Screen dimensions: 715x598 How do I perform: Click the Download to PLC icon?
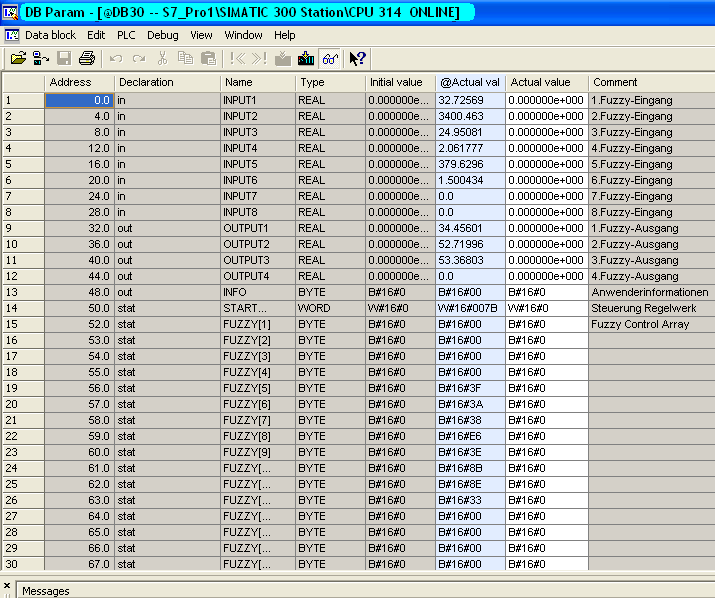(306, 58)
